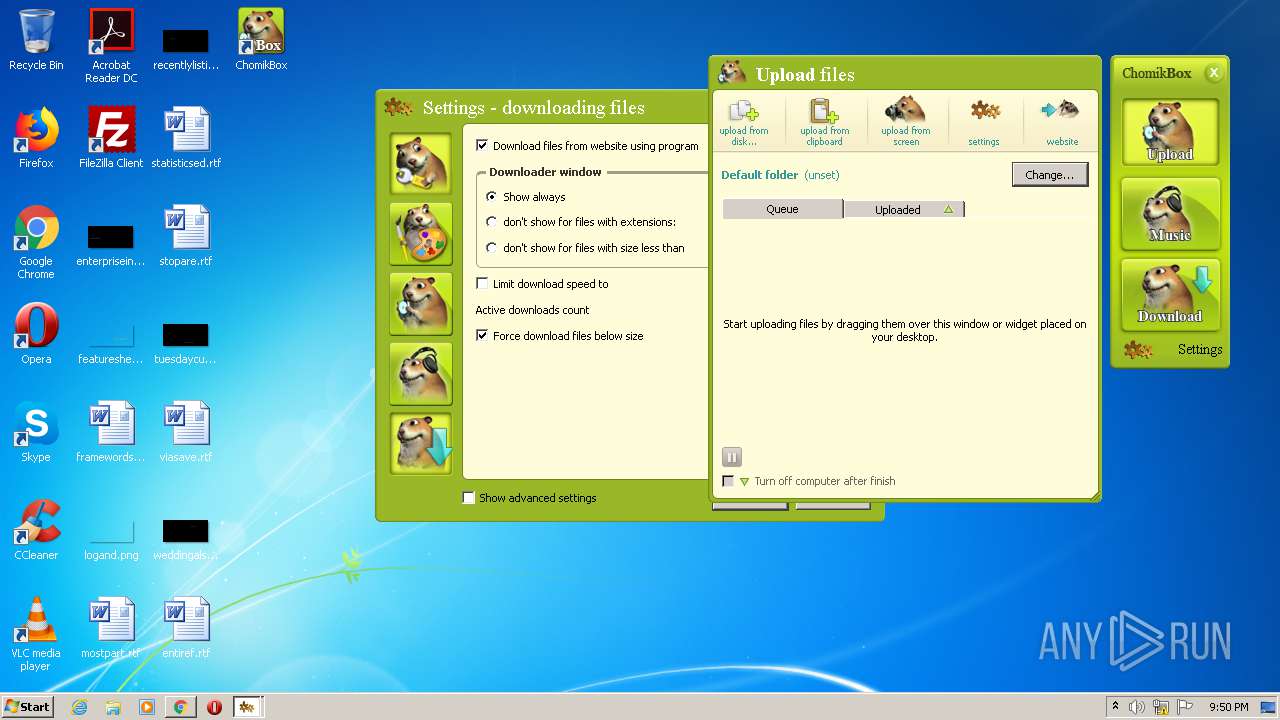Open Chrome from taskbar
Viewport: 1280px width, 720px height.
click(180, 707)
